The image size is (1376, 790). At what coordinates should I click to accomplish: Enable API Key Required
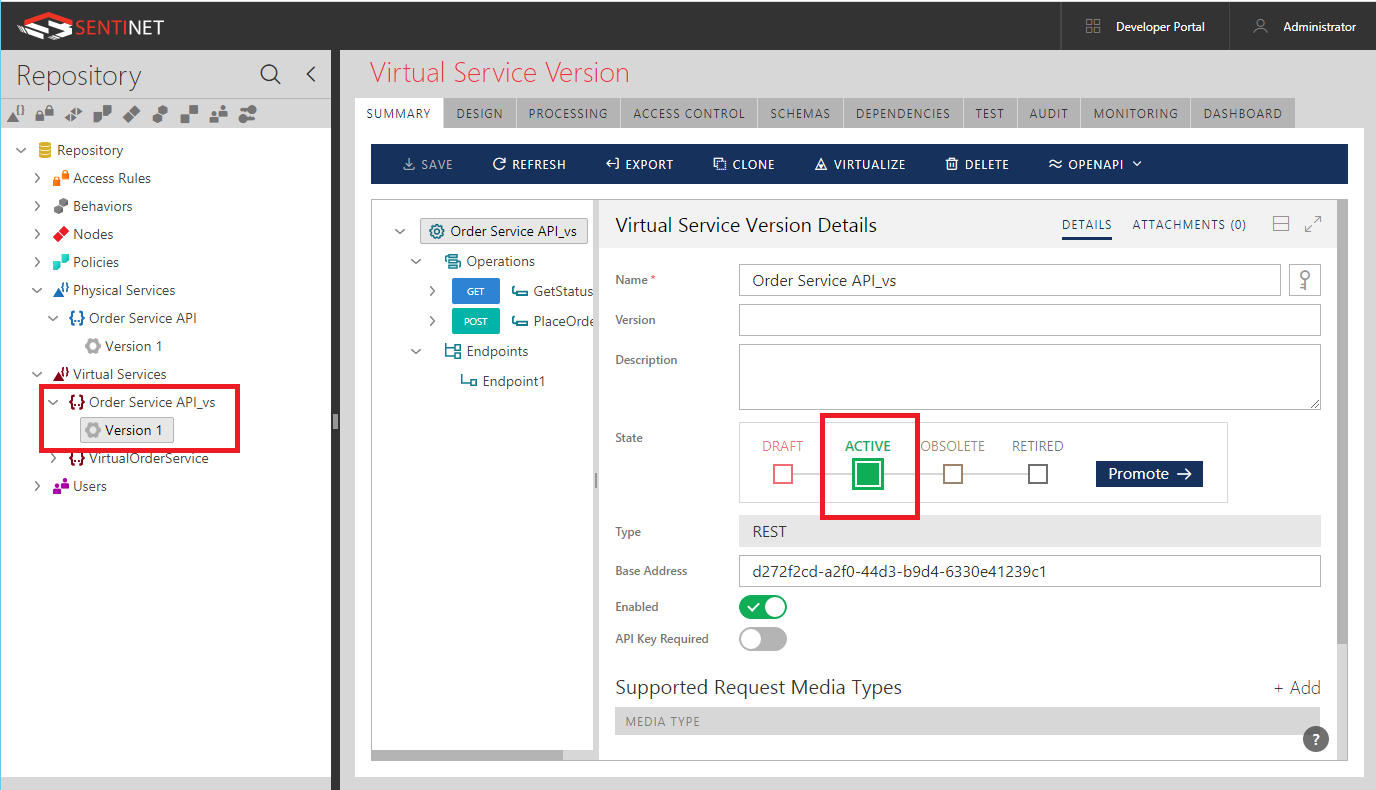point(763,639)
